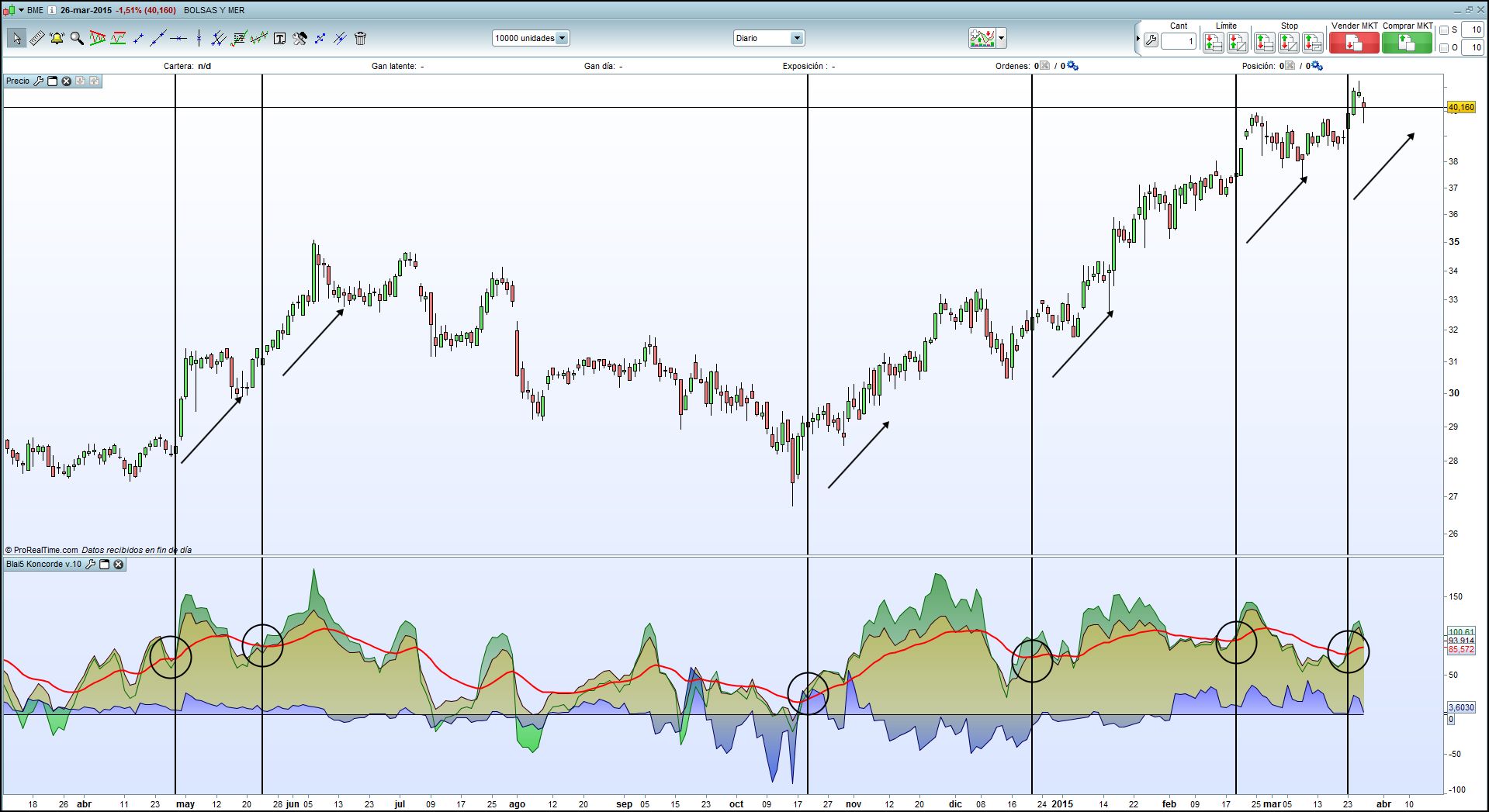Select the long trend line tool
This screenshot has width=1489, height=812.
[x=158, y=38]
